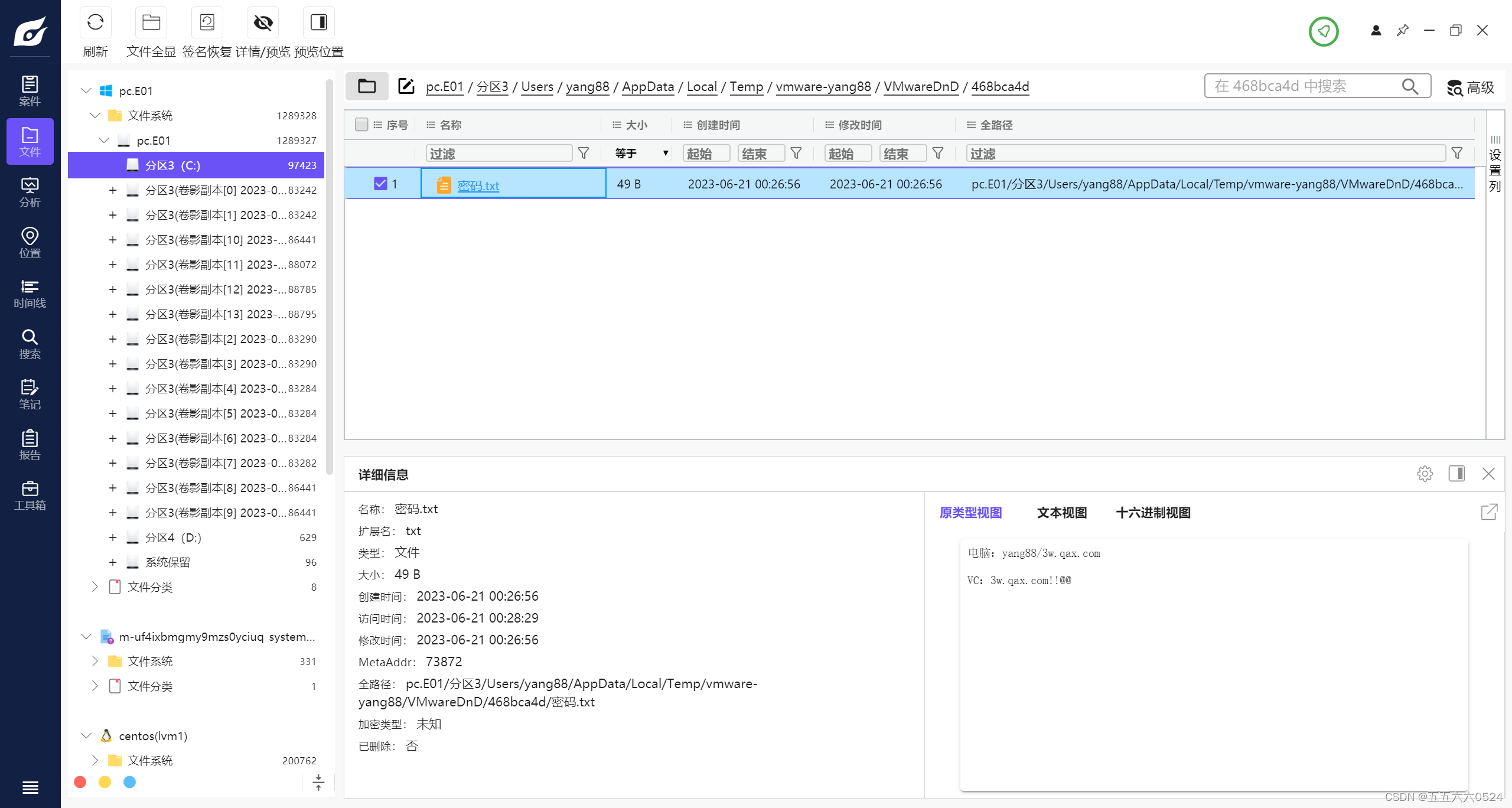The height and width of the screenshot is (808, 1512).
Task: Pop out the preview in external window
Action: (1489, 511)
